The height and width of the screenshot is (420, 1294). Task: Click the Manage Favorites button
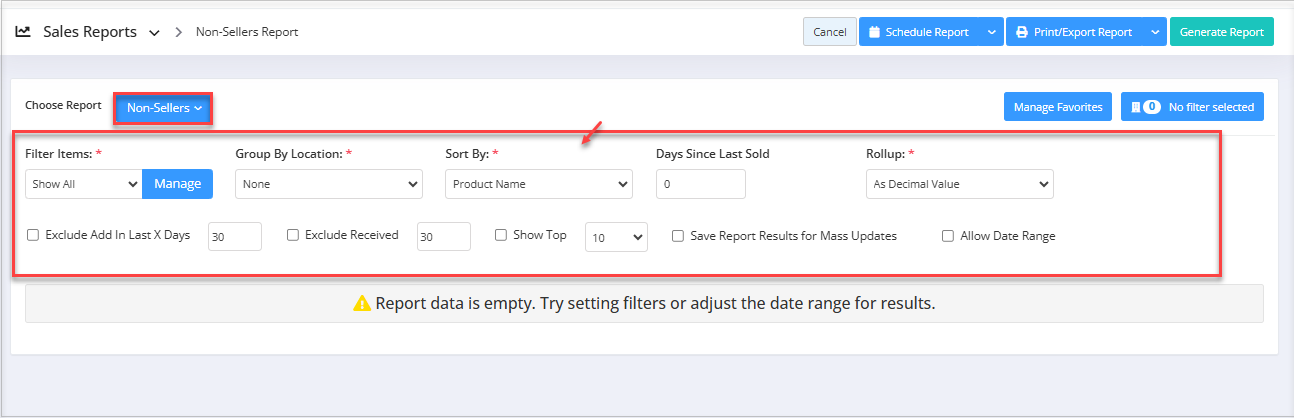(x=1057, y=107)
